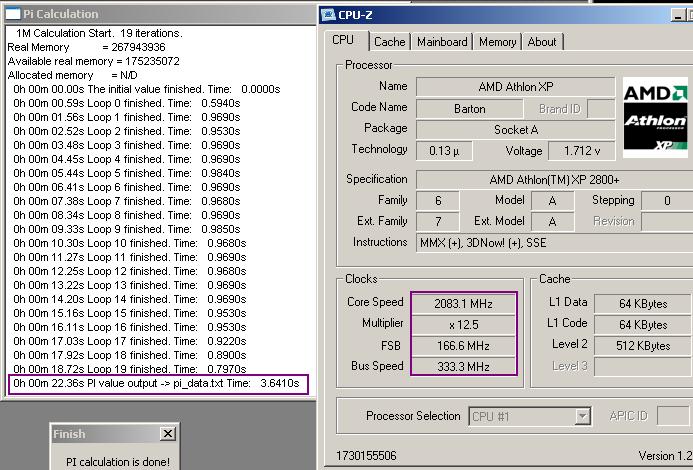Viewport: 693px width, 470px height.
Task: Click the Level 2 cache value 512 KBytes
Action: point(643,345)
